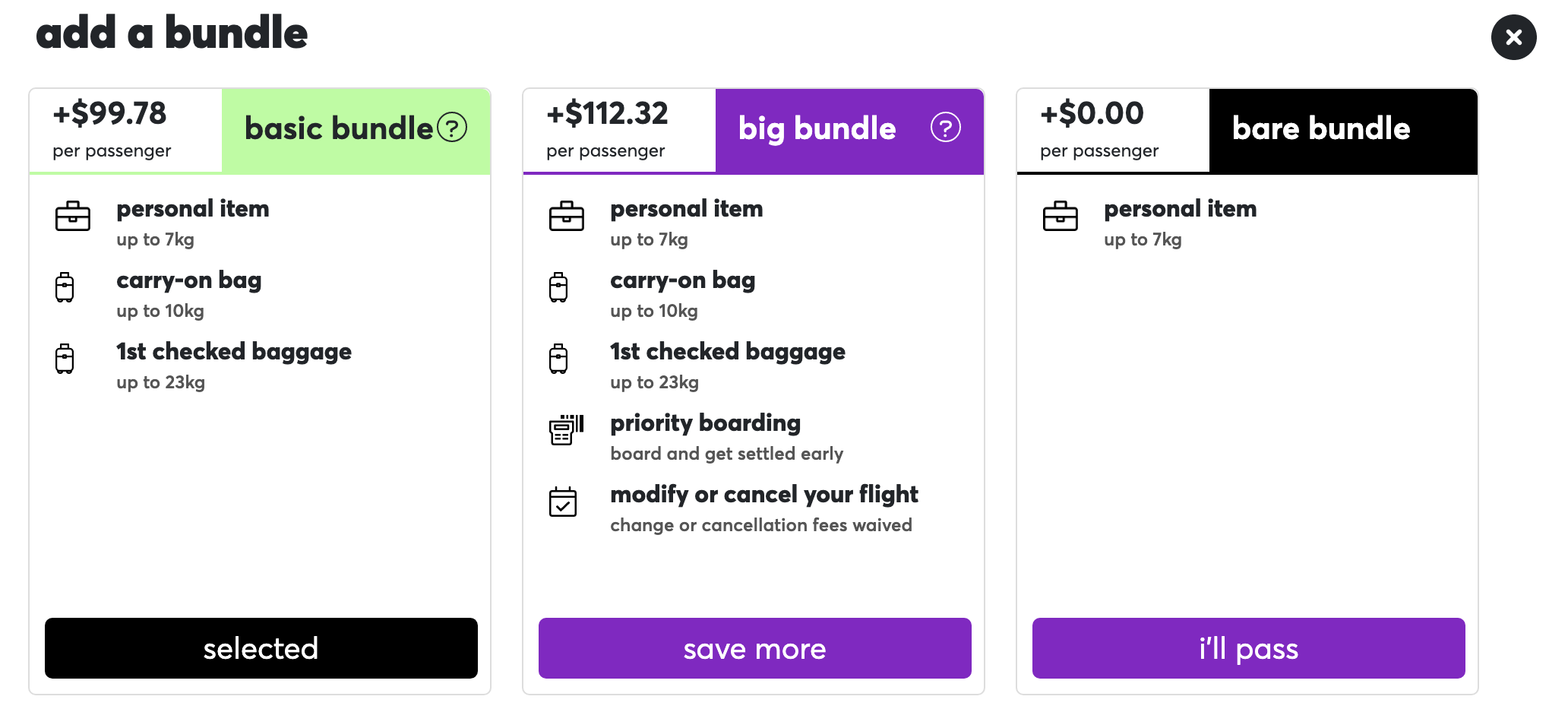Decline bundles with i'll pass button
This screenshot has height=728, width=1568.
[1248, 648]
